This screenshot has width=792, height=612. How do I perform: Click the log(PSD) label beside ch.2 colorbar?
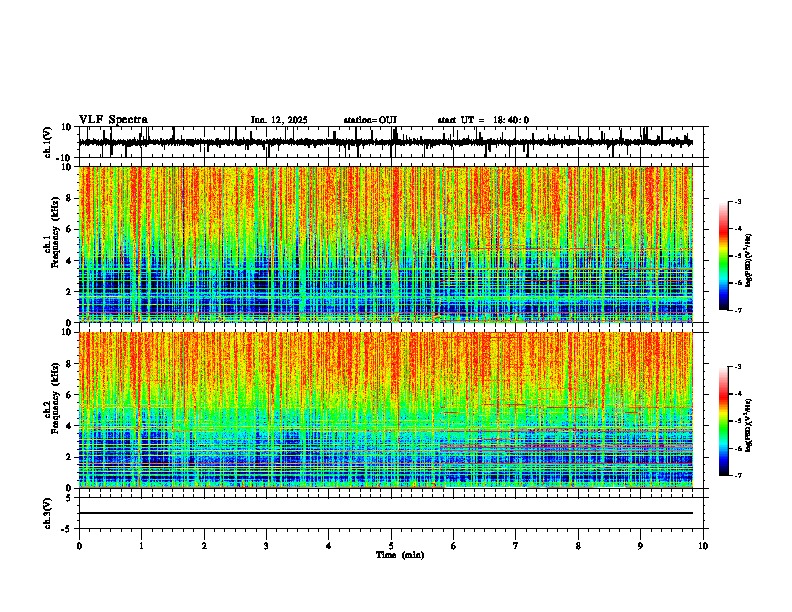(x=749, y=425)
